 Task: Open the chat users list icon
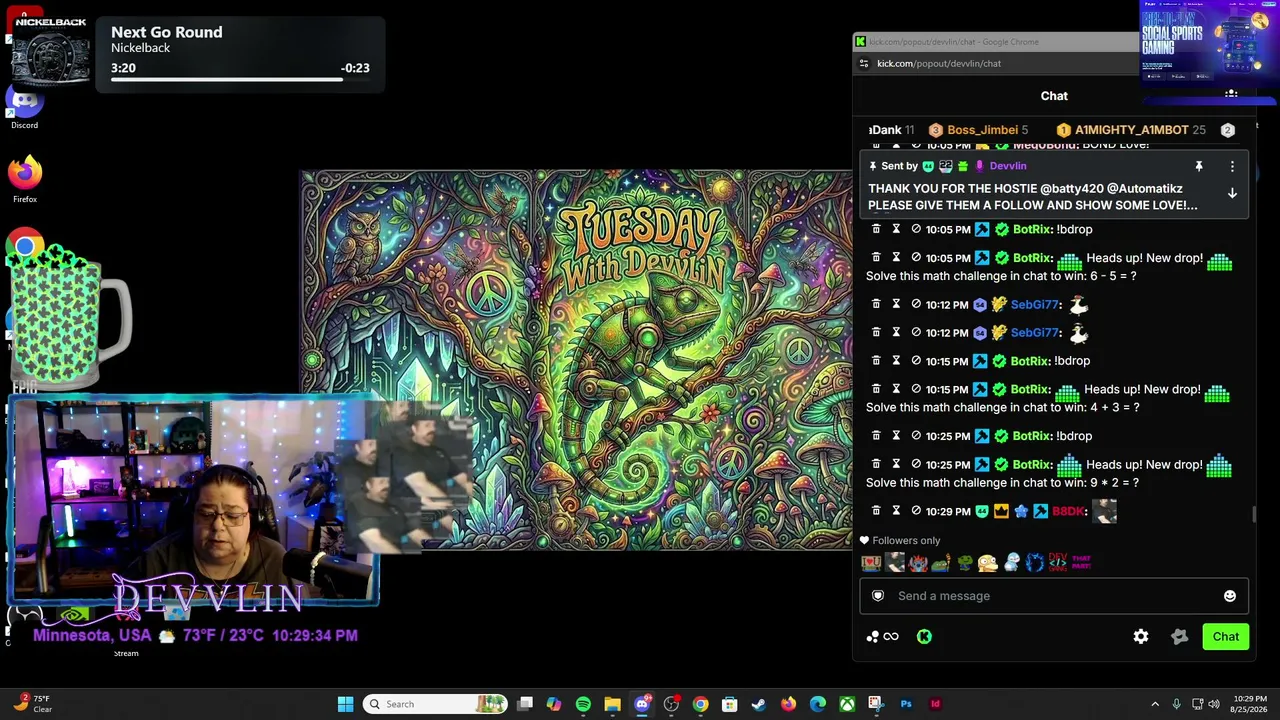1231,96
